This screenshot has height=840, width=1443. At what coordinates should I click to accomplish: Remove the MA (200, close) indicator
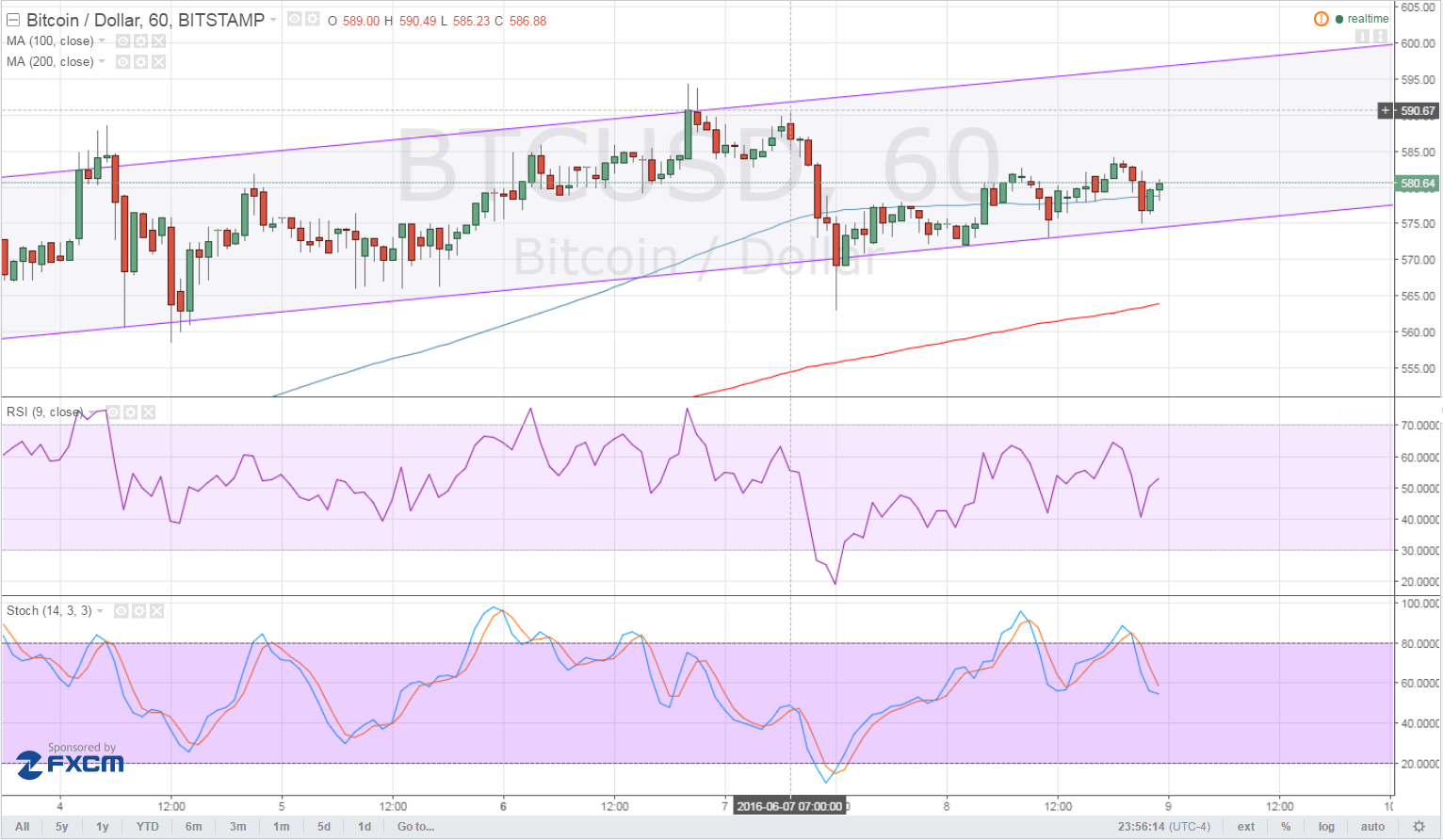tap(159, 62)
